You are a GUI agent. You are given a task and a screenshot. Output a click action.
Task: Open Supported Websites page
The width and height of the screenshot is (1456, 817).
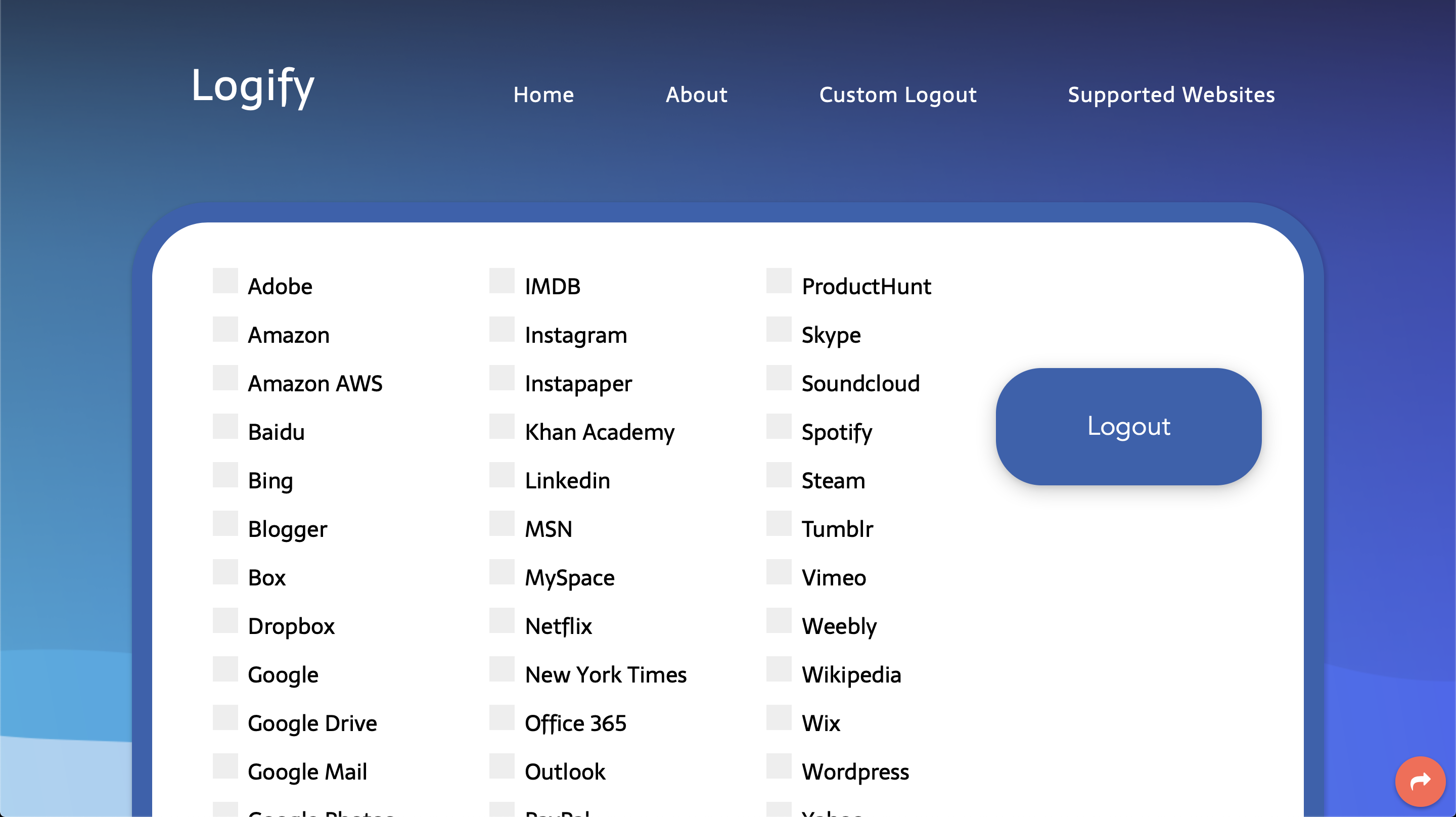[1171, 95]
